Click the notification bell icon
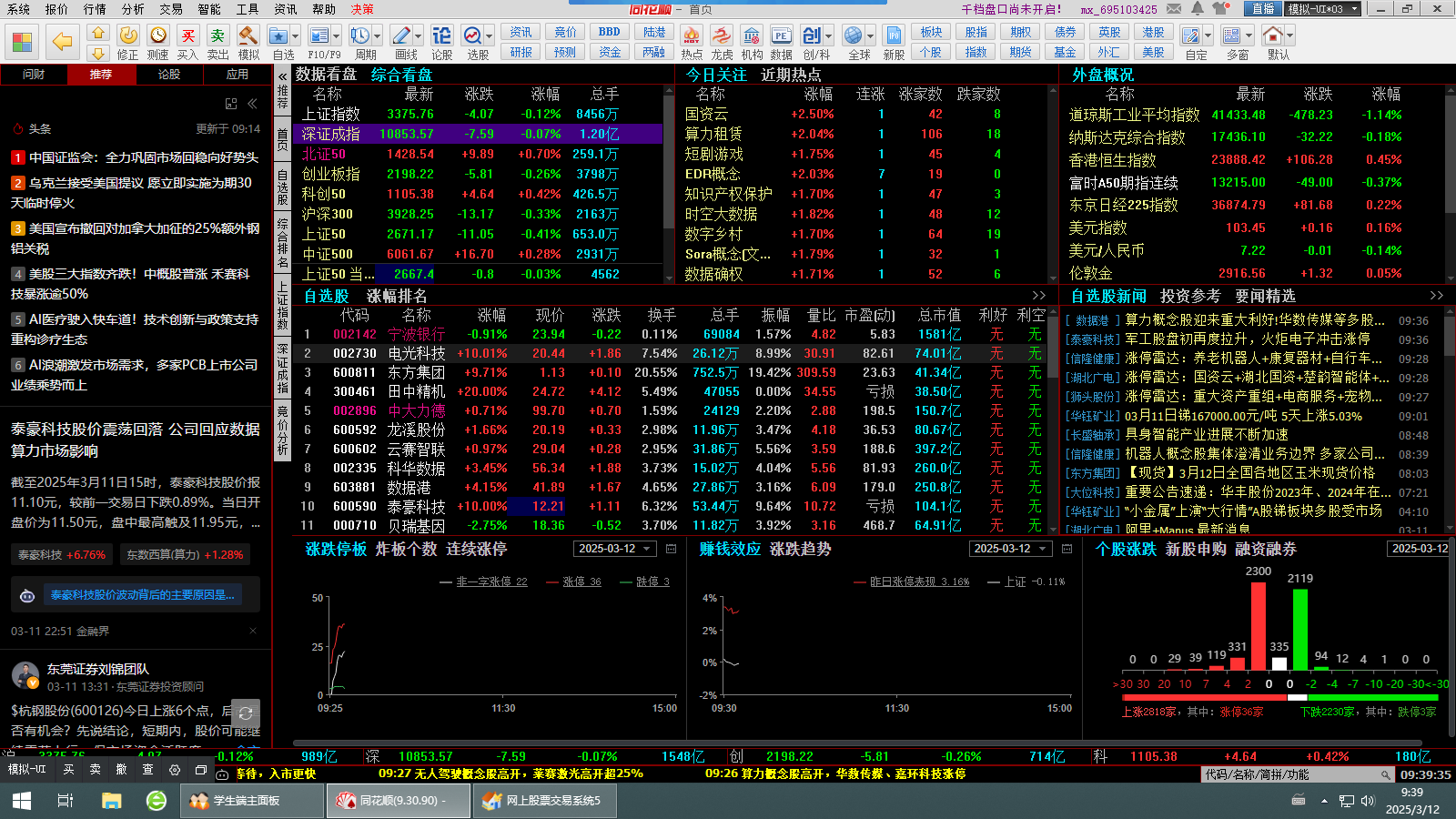1456x819 pixels. tap(1197, 9)
